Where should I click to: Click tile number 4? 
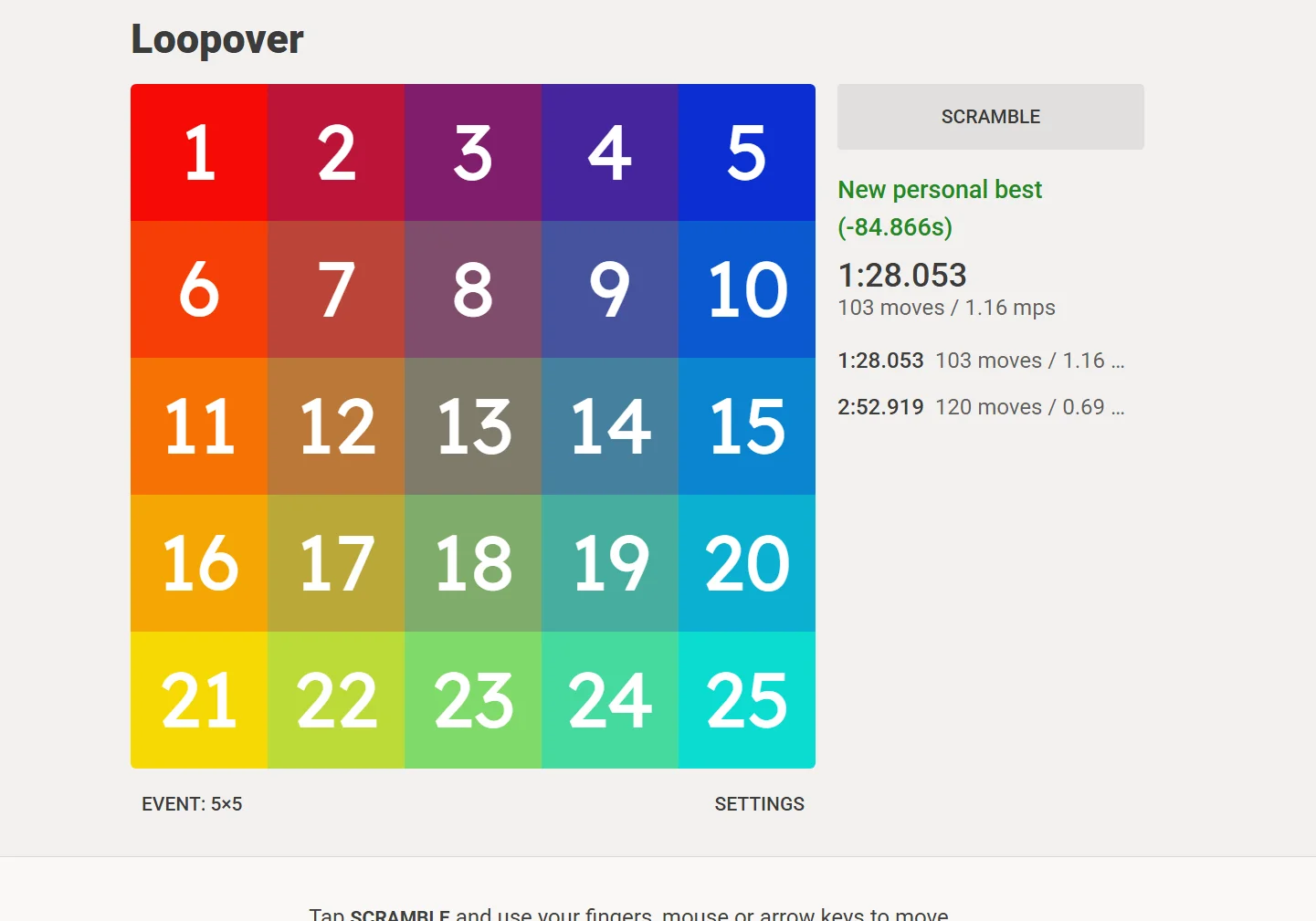click(610, 152)
